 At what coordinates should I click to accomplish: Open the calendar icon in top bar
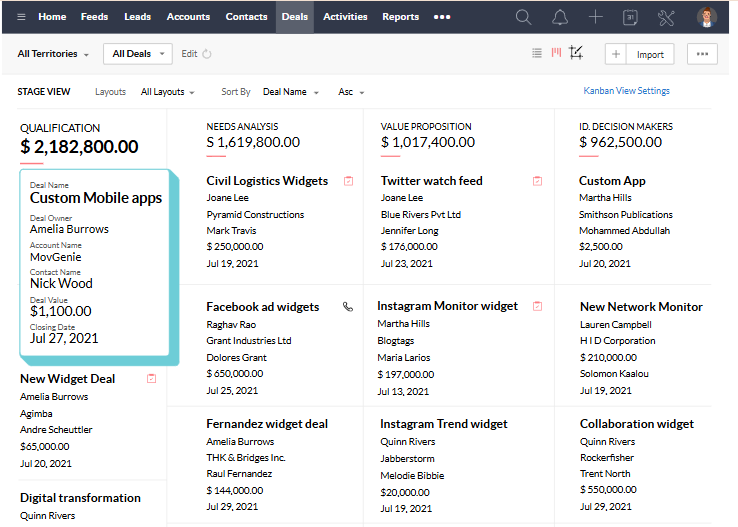tap(630, 17)
